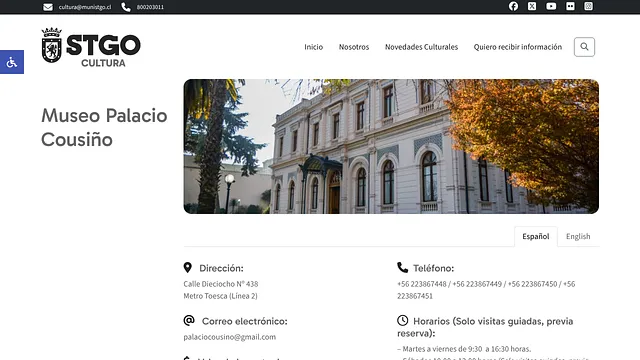Click the STGO Cultura logo
This screenshot has height=360, width=640.
click(91, 46)
